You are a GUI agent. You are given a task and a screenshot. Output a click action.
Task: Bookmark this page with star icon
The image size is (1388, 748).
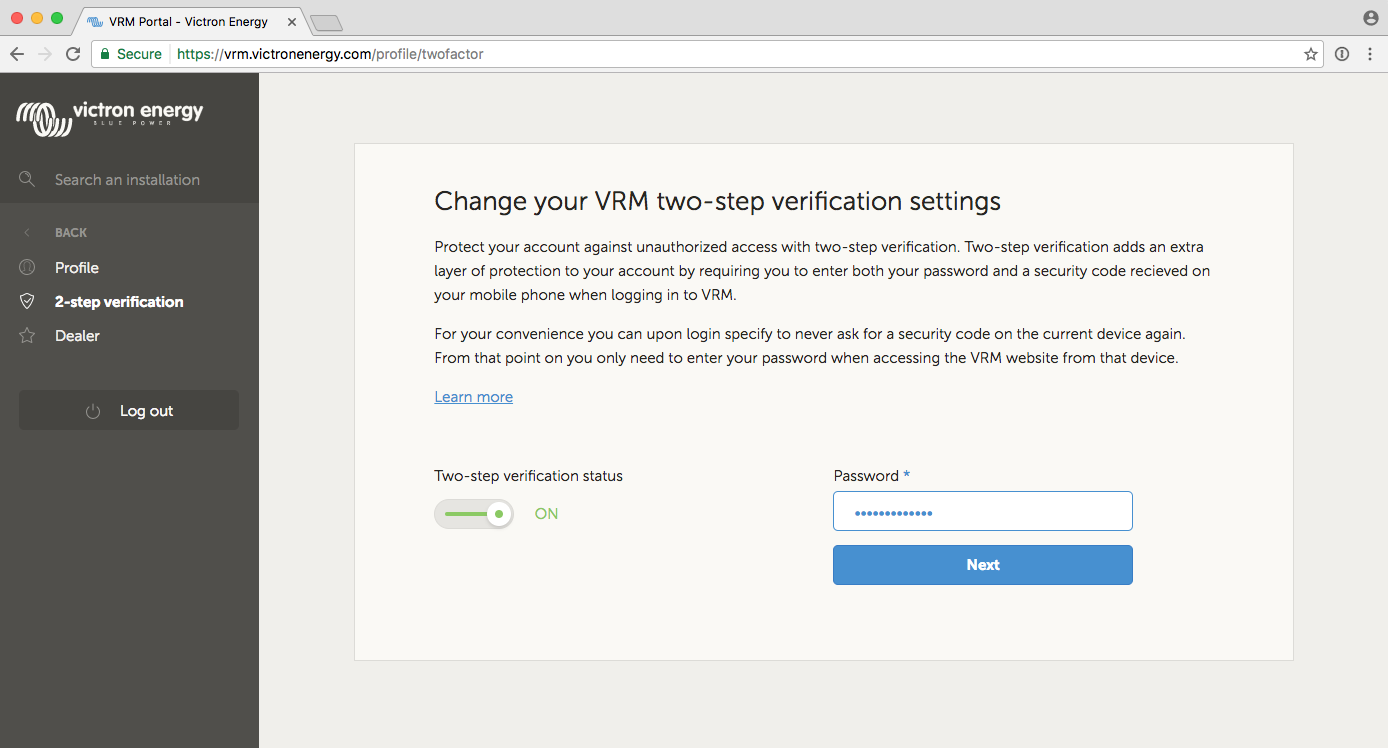coord(1310,54)
